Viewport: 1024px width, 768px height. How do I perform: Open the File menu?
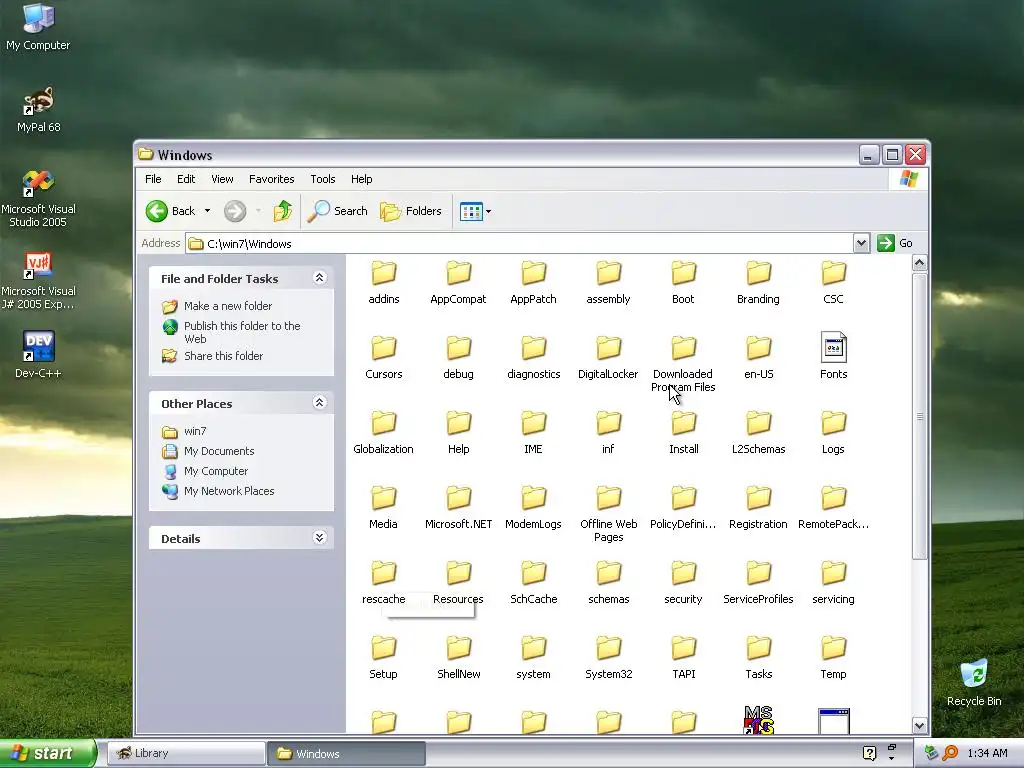point(153,179)
